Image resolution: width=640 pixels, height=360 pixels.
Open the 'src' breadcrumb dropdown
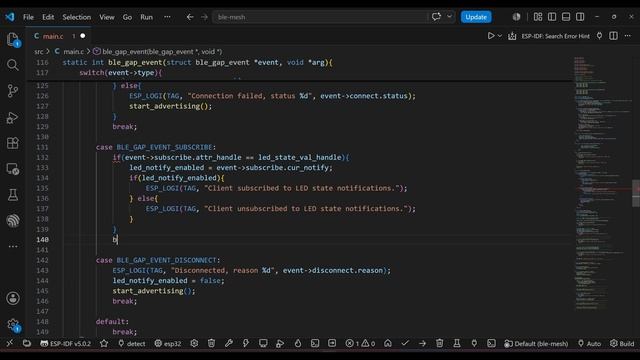[x=39, y=51]
